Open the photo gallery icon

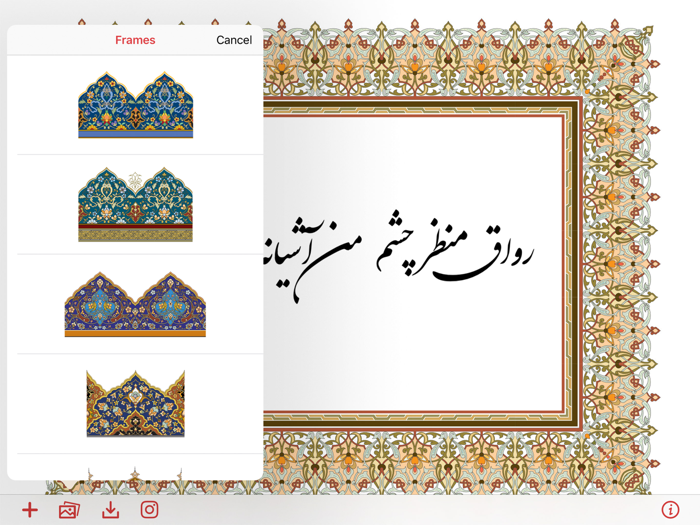tap(69, 510)
